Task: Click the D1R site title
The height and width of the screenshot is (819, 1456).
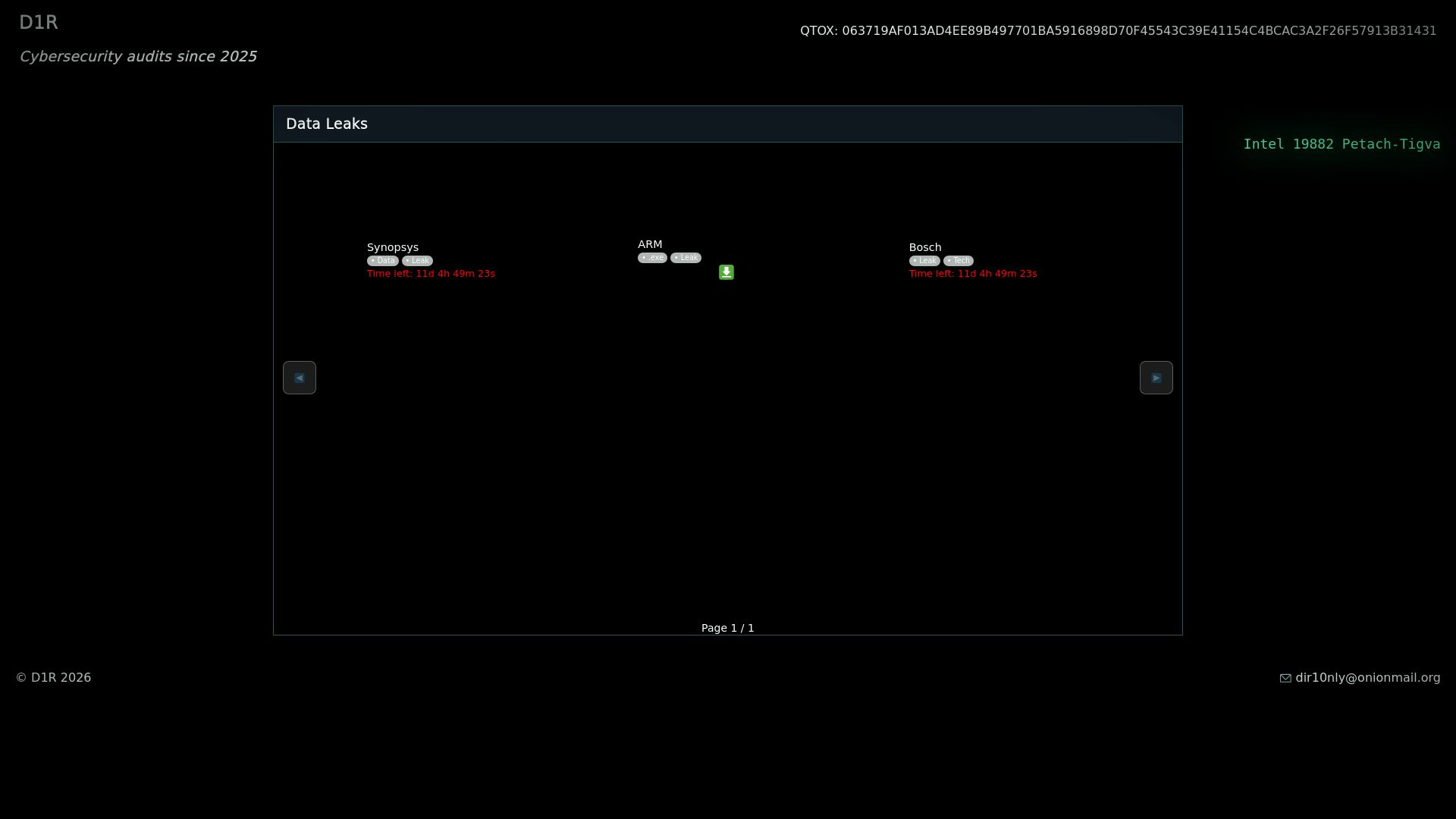Action: point(39,23)
